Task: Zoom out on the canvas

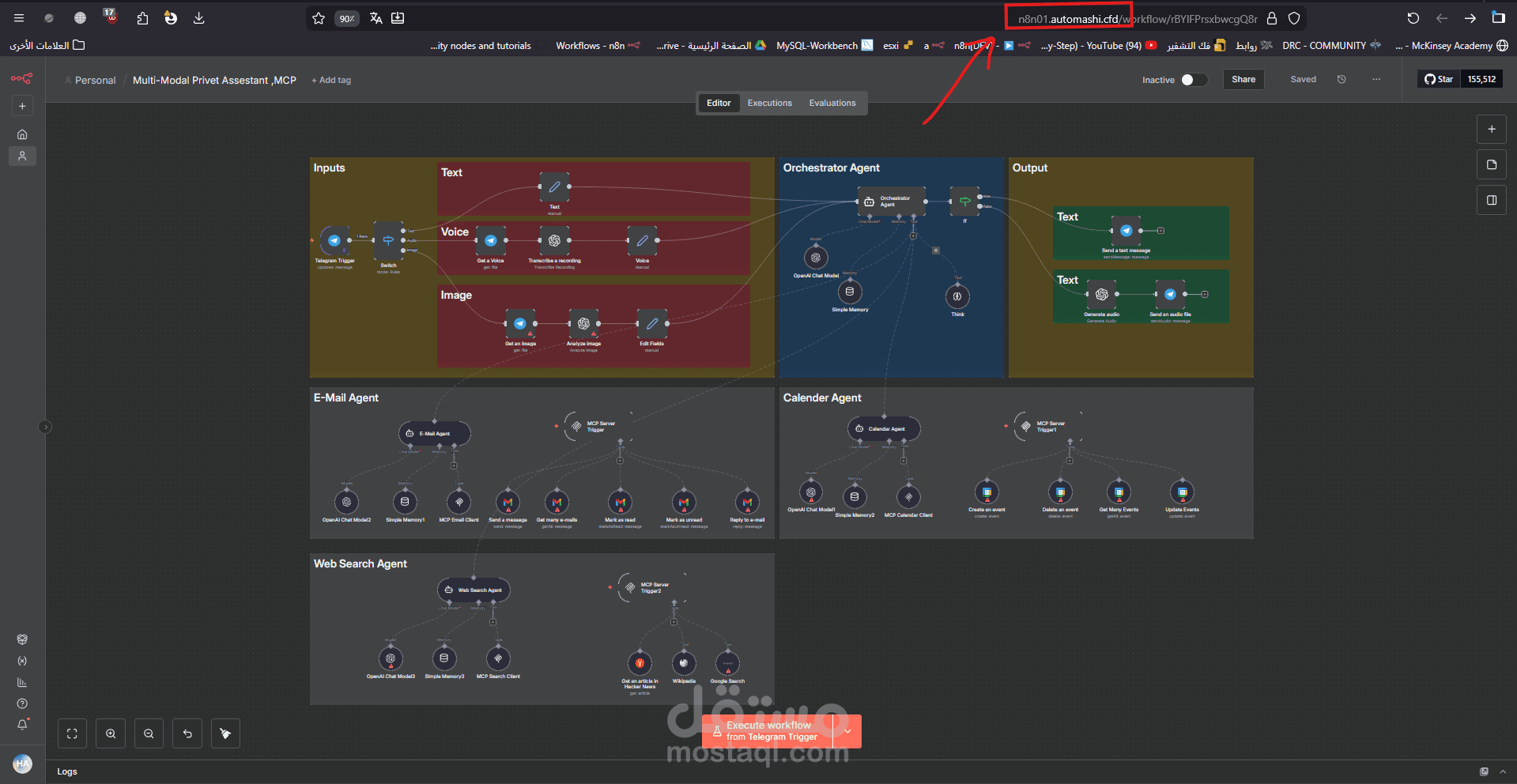Action: [149, 733]
